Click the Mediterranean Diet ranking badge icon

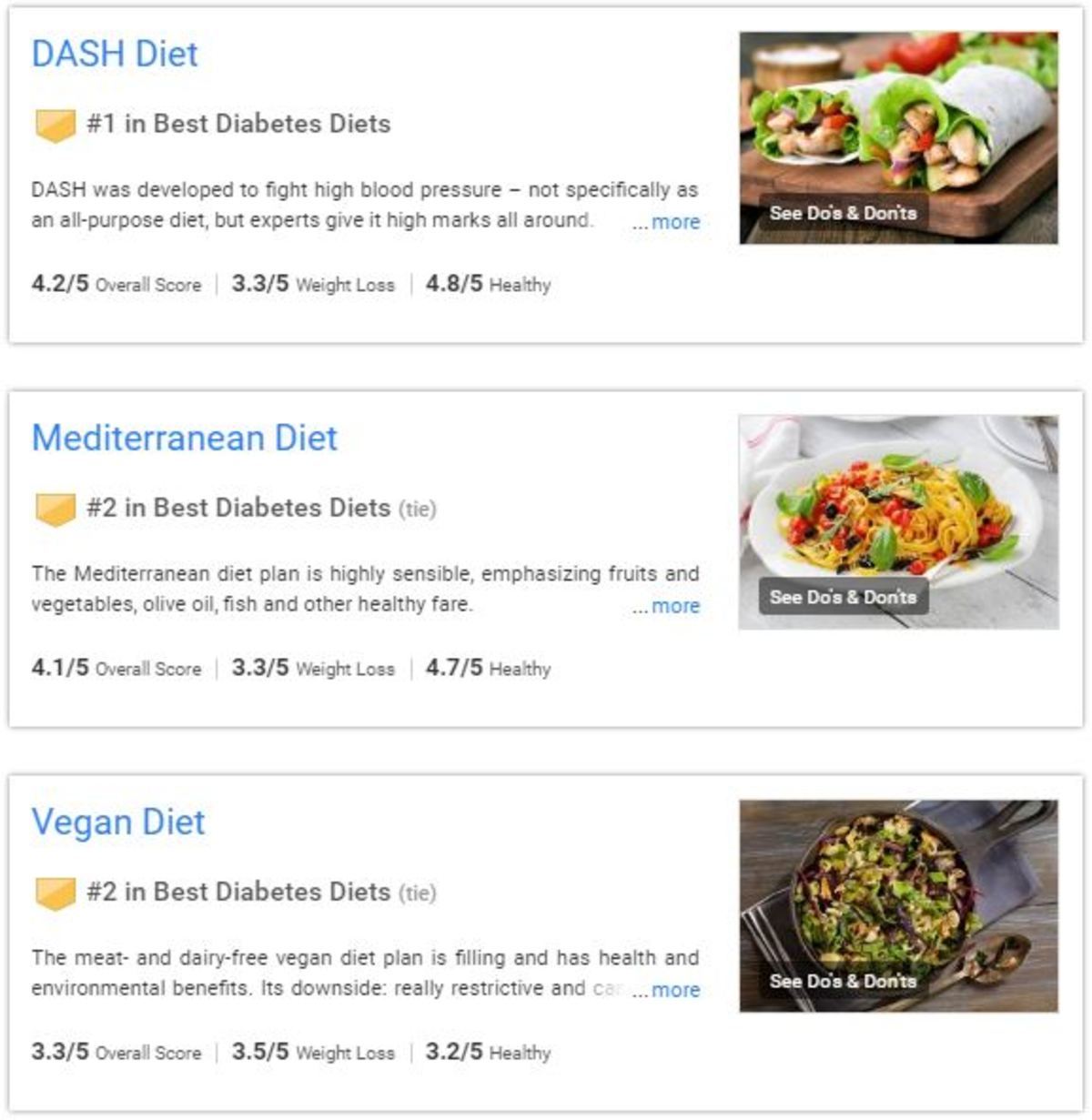click(x=55, y=509)
